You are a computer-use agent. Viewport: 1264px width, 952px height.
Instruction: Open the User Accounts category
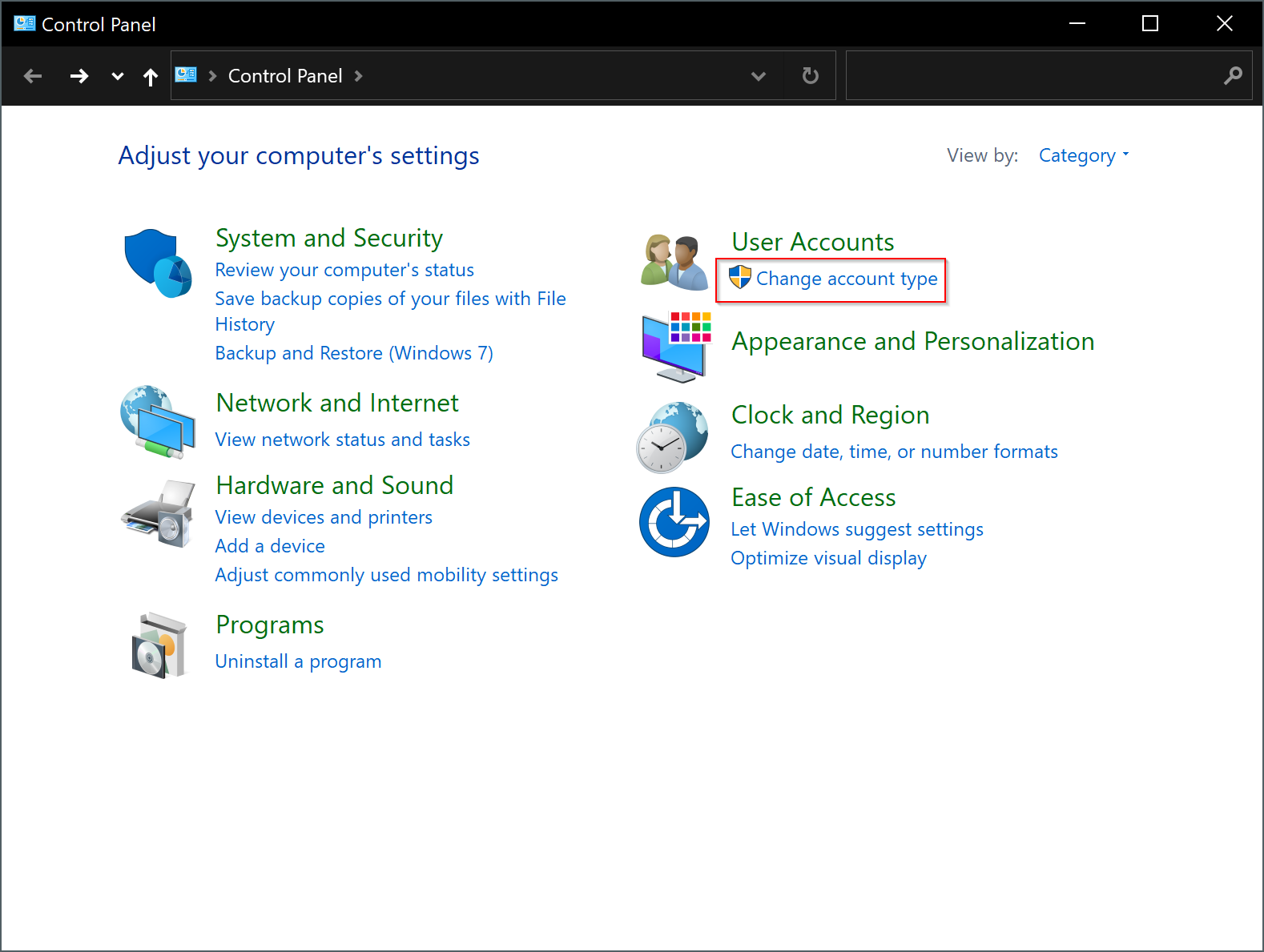(x=813, y=242)
